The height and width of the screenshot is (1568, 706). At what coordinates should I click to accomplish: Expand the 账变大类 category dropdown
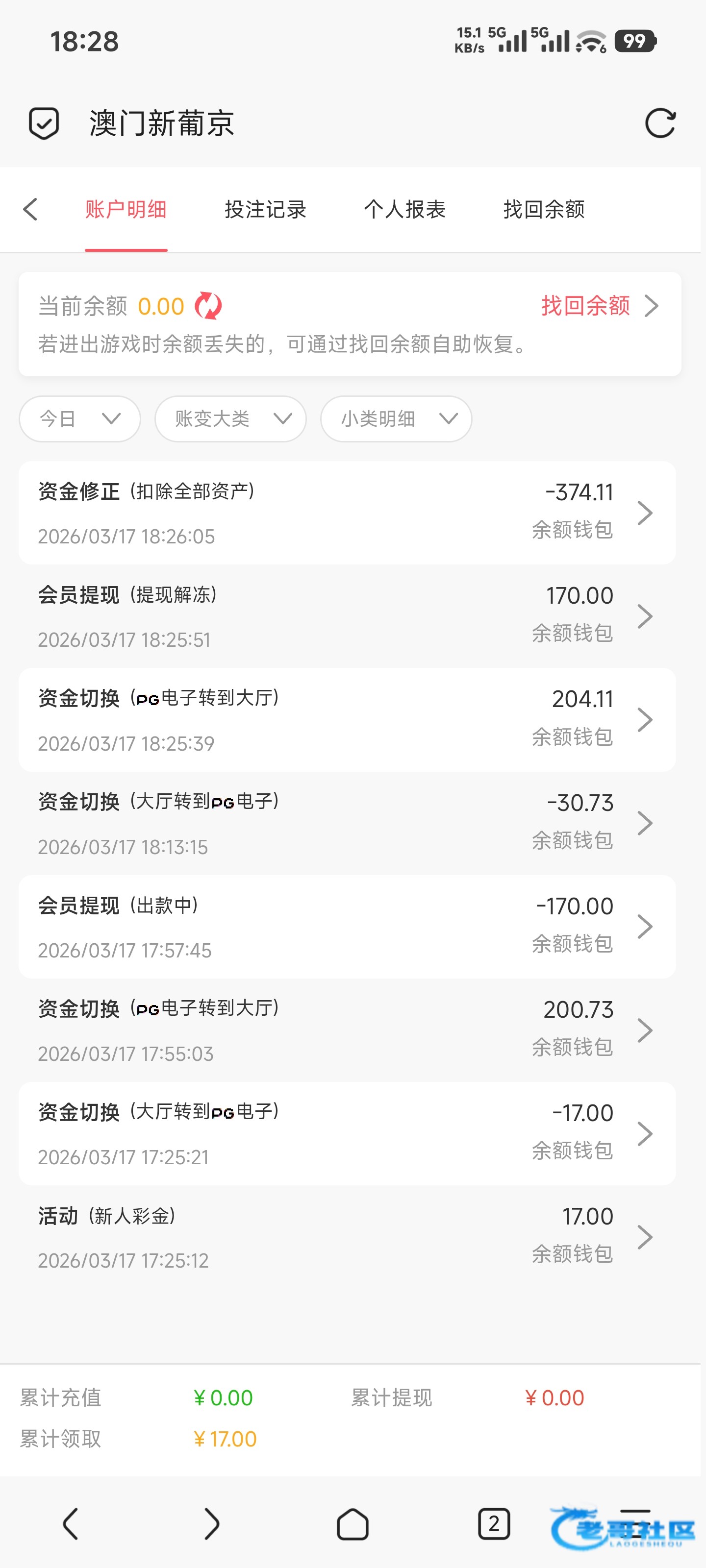[230, 419]
